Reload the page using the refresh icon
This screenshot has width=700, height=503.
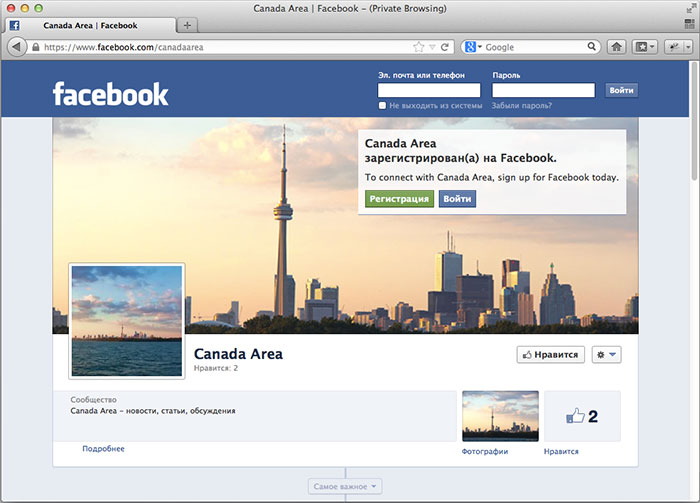coord(445,47)
